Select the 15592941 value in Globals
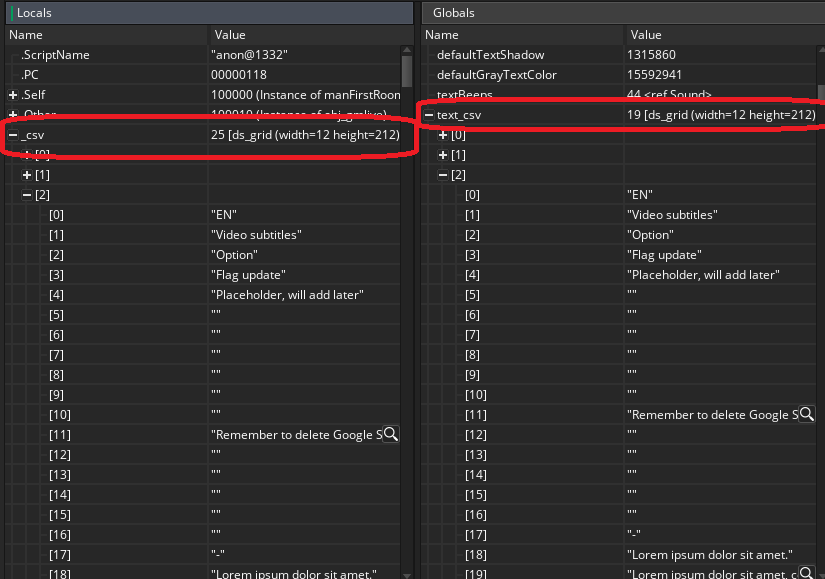Image resolution: width=825 pixels, height=579 pixels. pyautogui.click(x=655, y=75)
